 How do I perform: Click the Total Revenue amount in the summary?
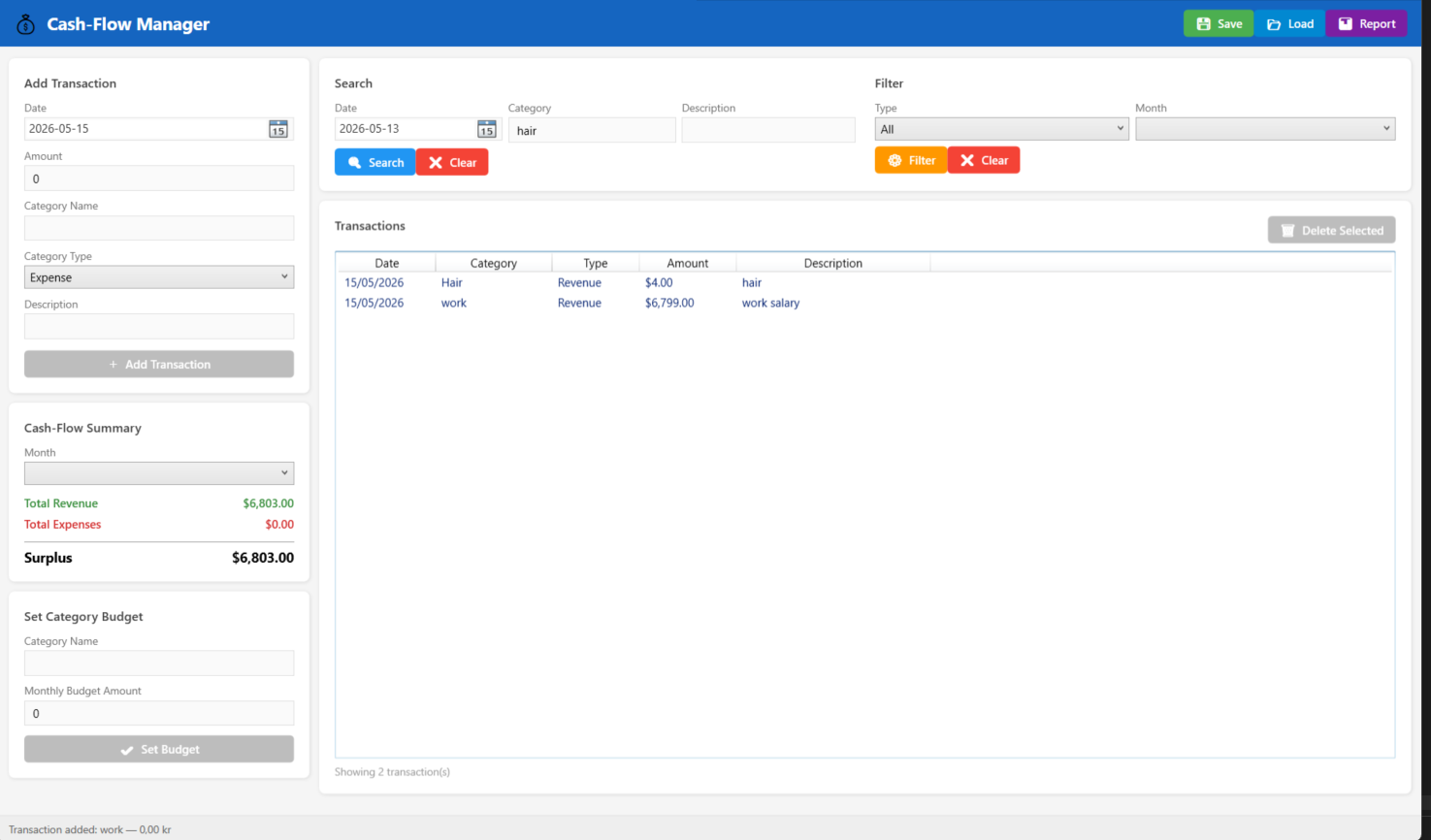click(269, 503)
